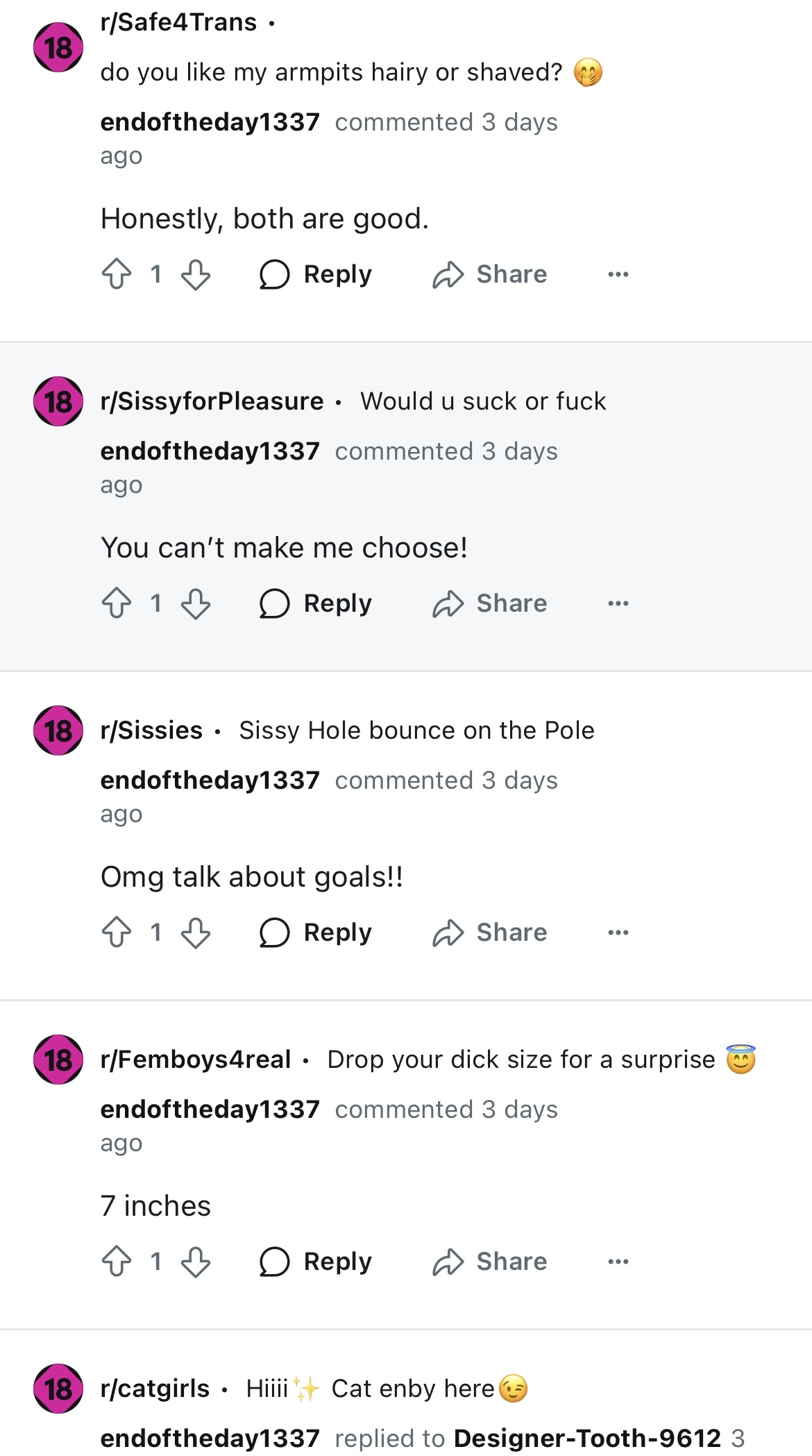Viewport: 812px width, 1456px height.
Task: Reply to the "Honestly, both are good." comment
Action: pos(316,274)
